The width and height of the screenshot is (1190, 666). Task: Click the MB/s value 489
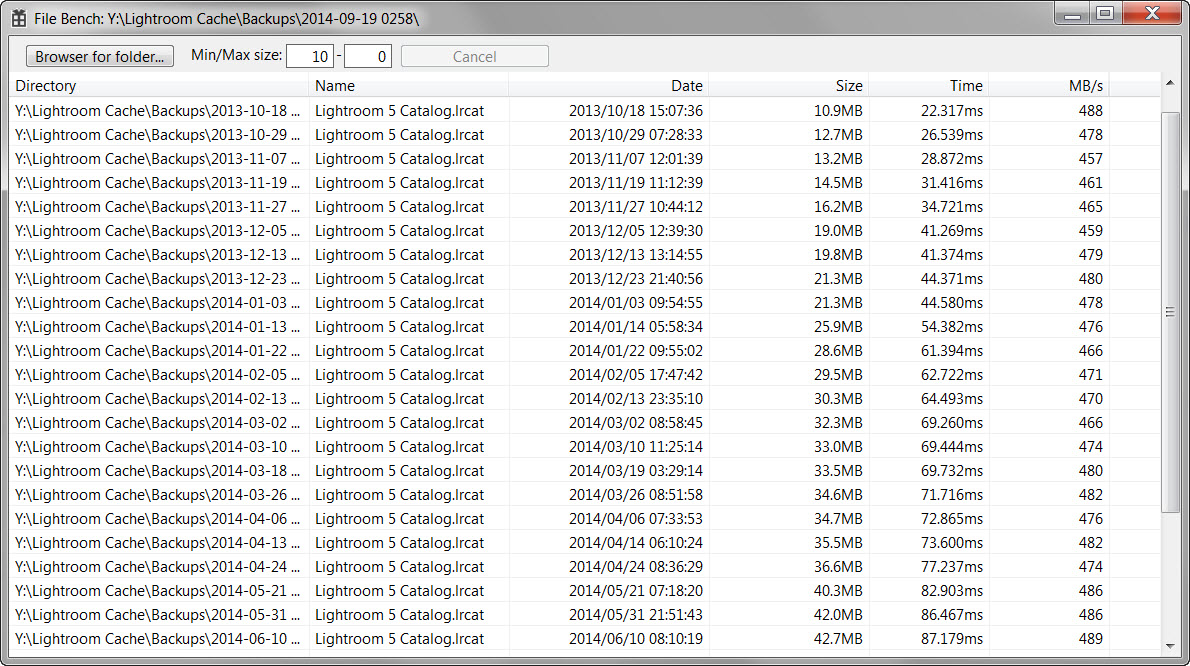1091,639
